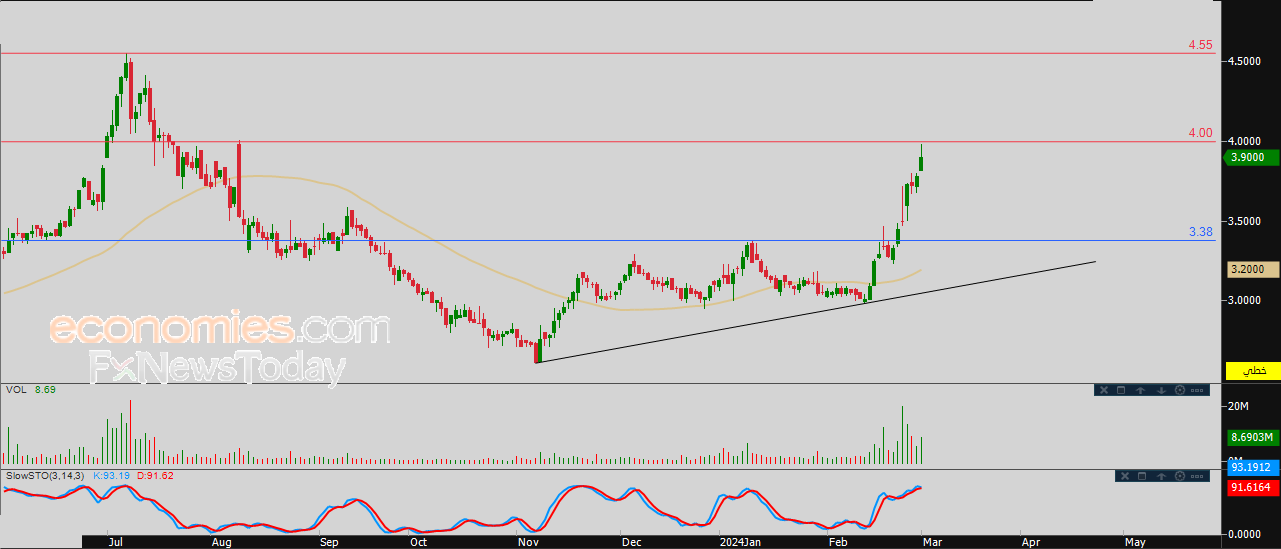This screenshot has width=1281, height=549.
Task: Click the Feb label on time axis
Action: (x=837, y=541)
